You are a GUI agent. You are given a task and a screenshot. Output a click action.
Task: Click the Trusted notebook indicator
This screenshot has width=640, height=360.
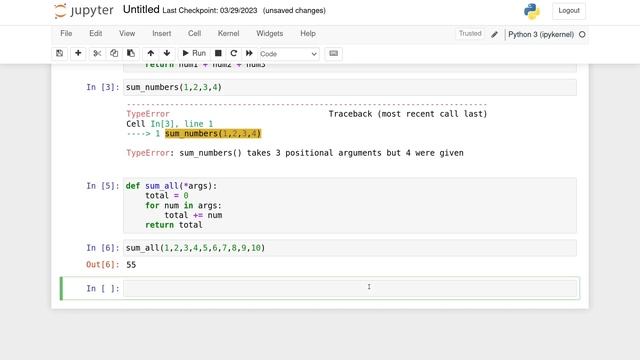click(470, 33)
